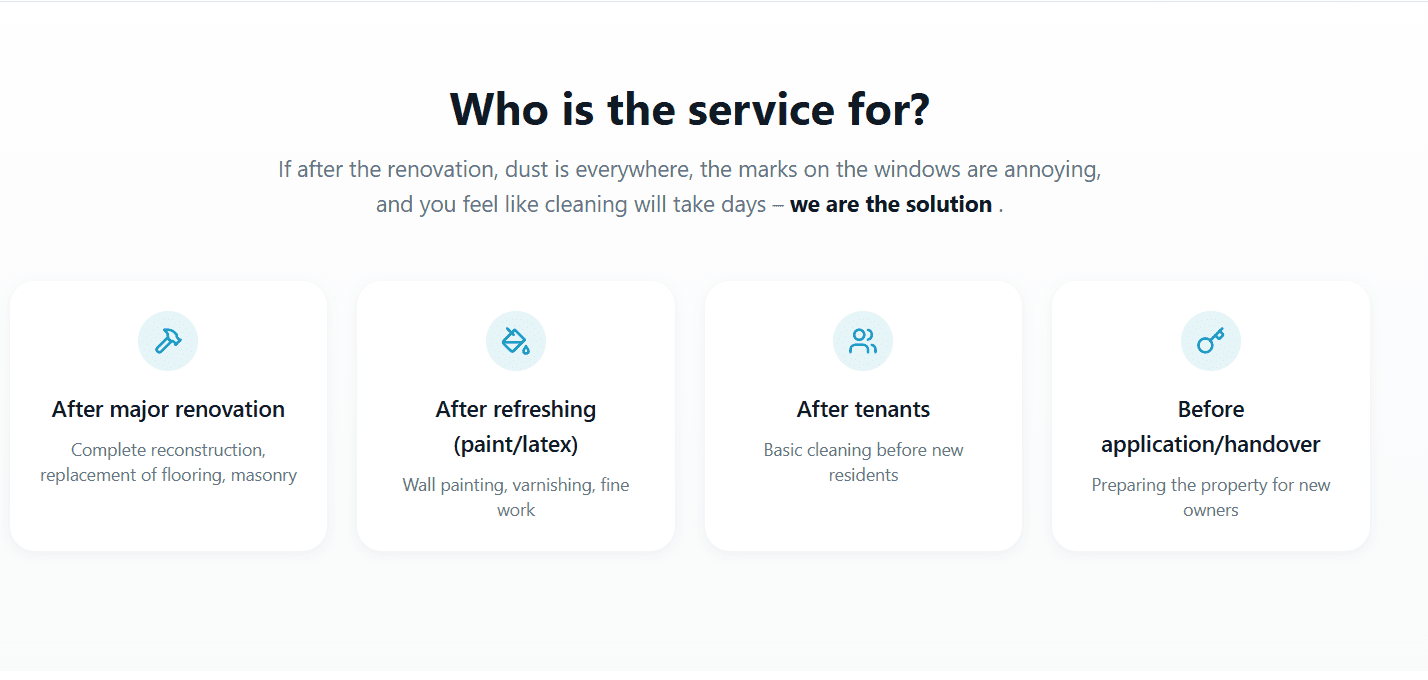The image size is (1428, 680).
Task: Select the tenants people icon
Action: (x=863, y=341)
